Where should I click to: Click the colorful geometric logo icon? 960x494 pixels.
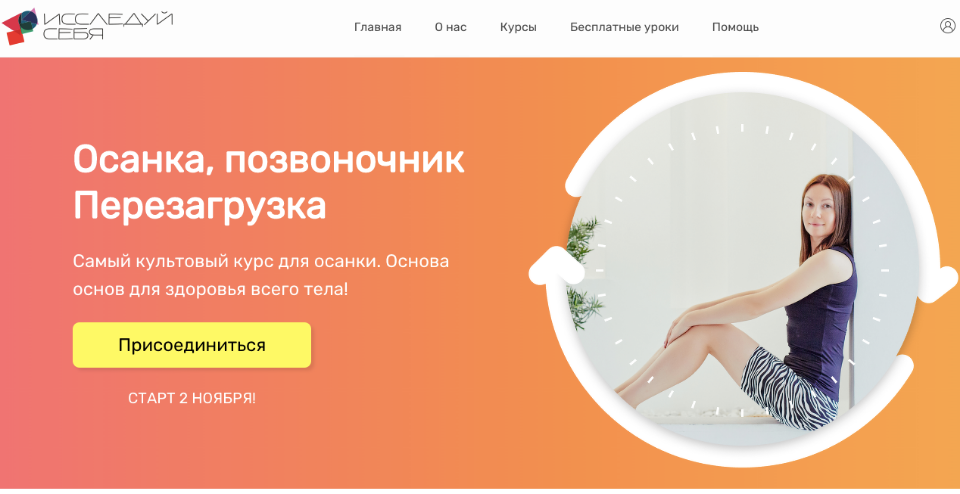click(x=20, y=26)
